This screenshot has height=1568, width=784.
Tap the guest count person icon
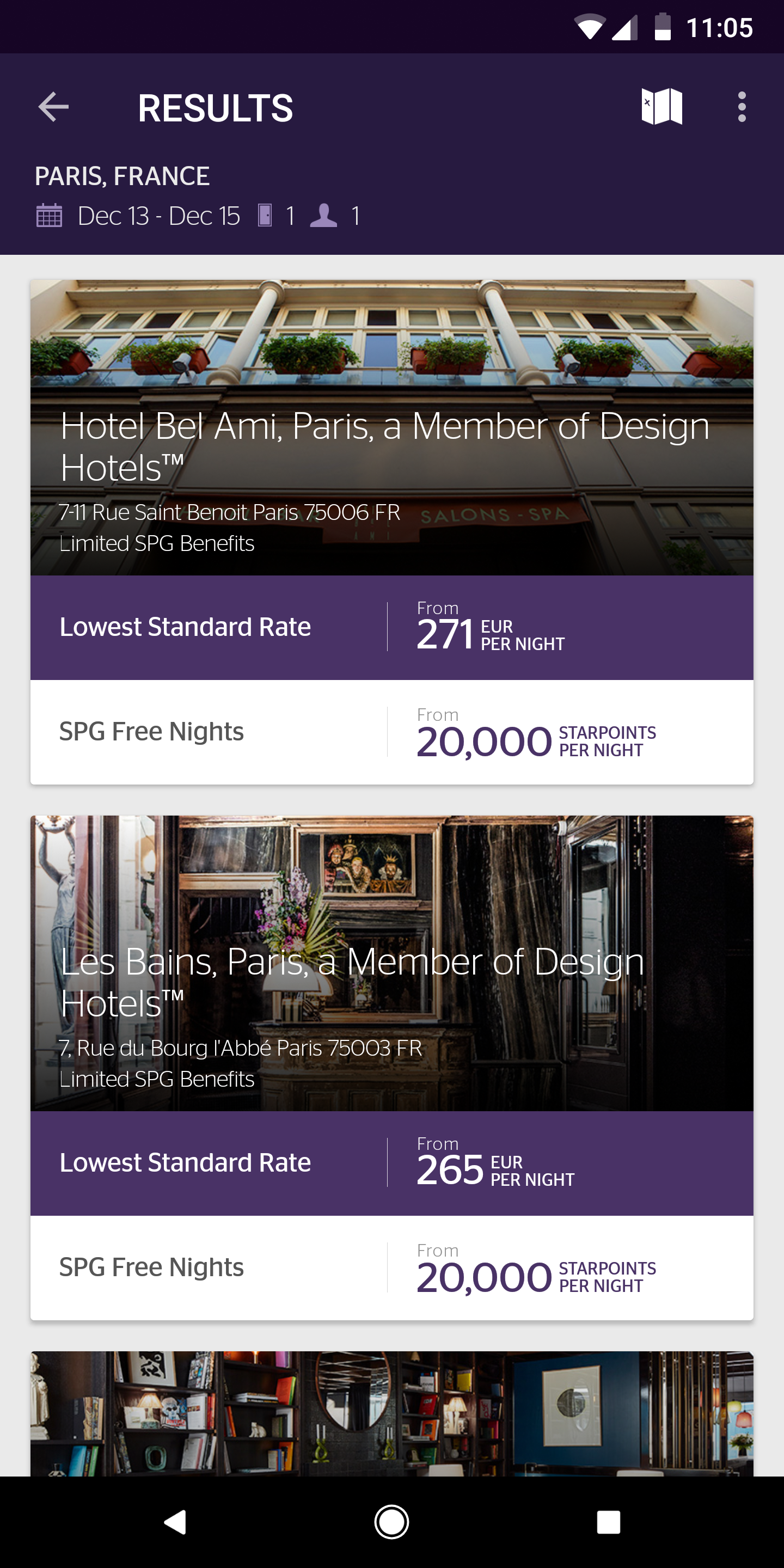[323, 216]
